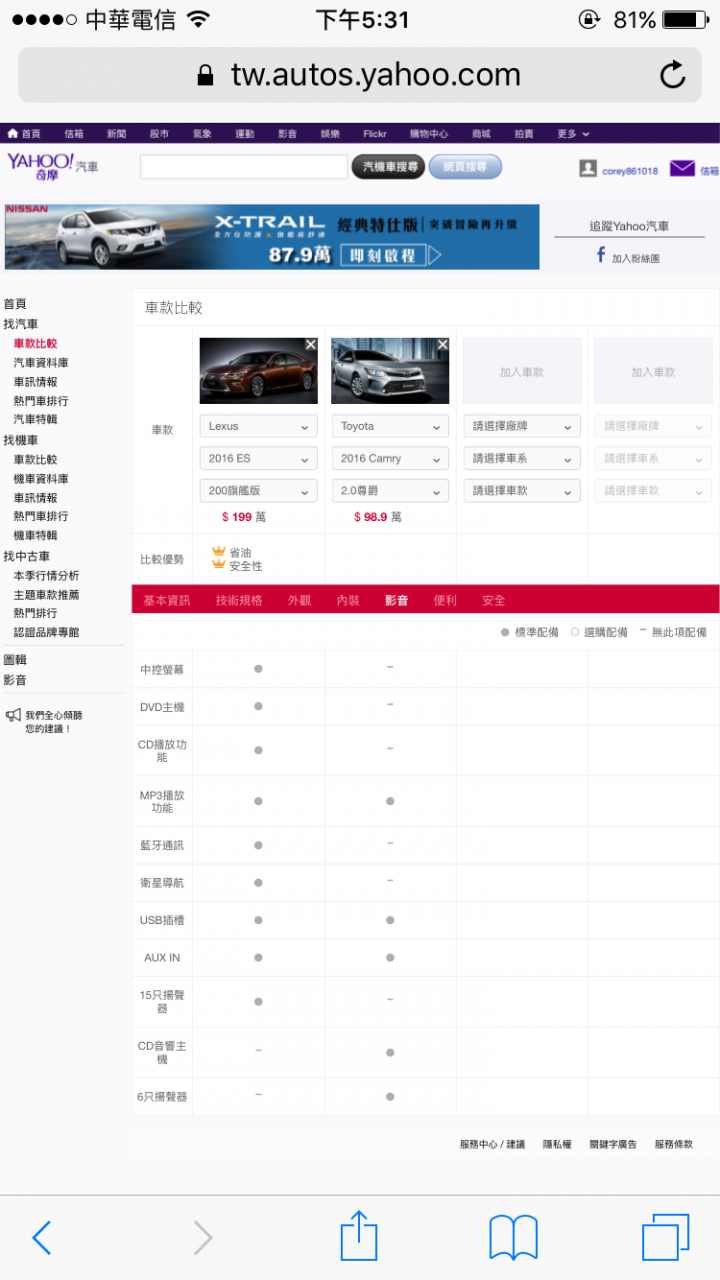Remove the Lexus car with X
This screenshot has height=1280, width=720.
[x=311, y=344]
